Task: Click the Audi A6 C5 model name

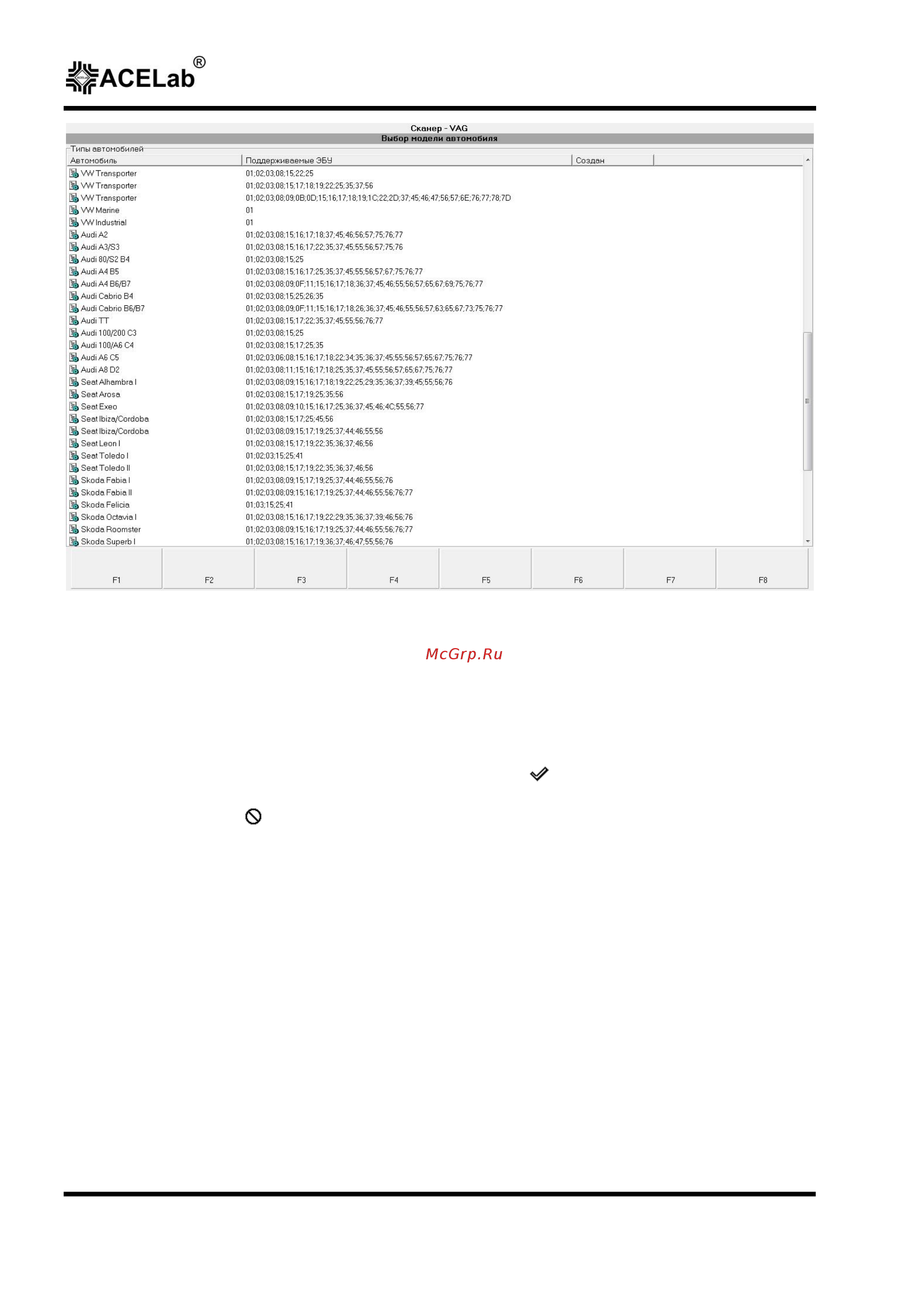Action: pos(100,357)
